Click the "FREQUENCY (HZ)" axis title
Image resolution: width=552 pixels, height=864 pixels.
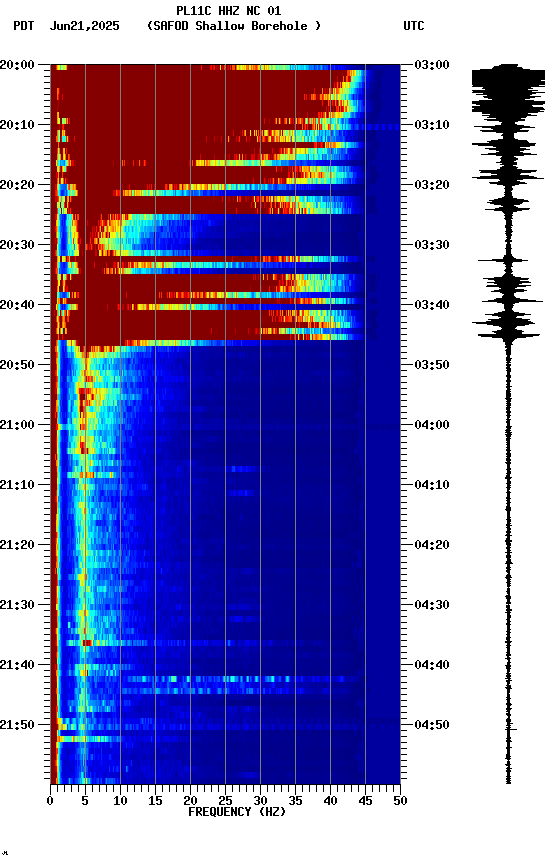pyautogui.click(x=237, y=812)
